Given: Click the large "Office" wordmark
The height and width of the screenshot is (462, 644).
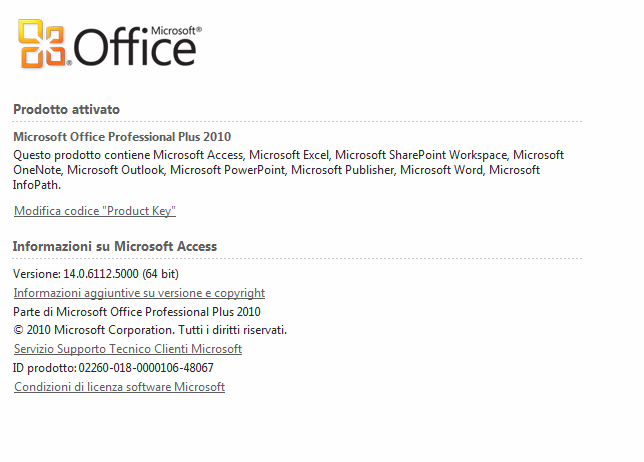Looking at the screenshot, I should coord(135,48).
